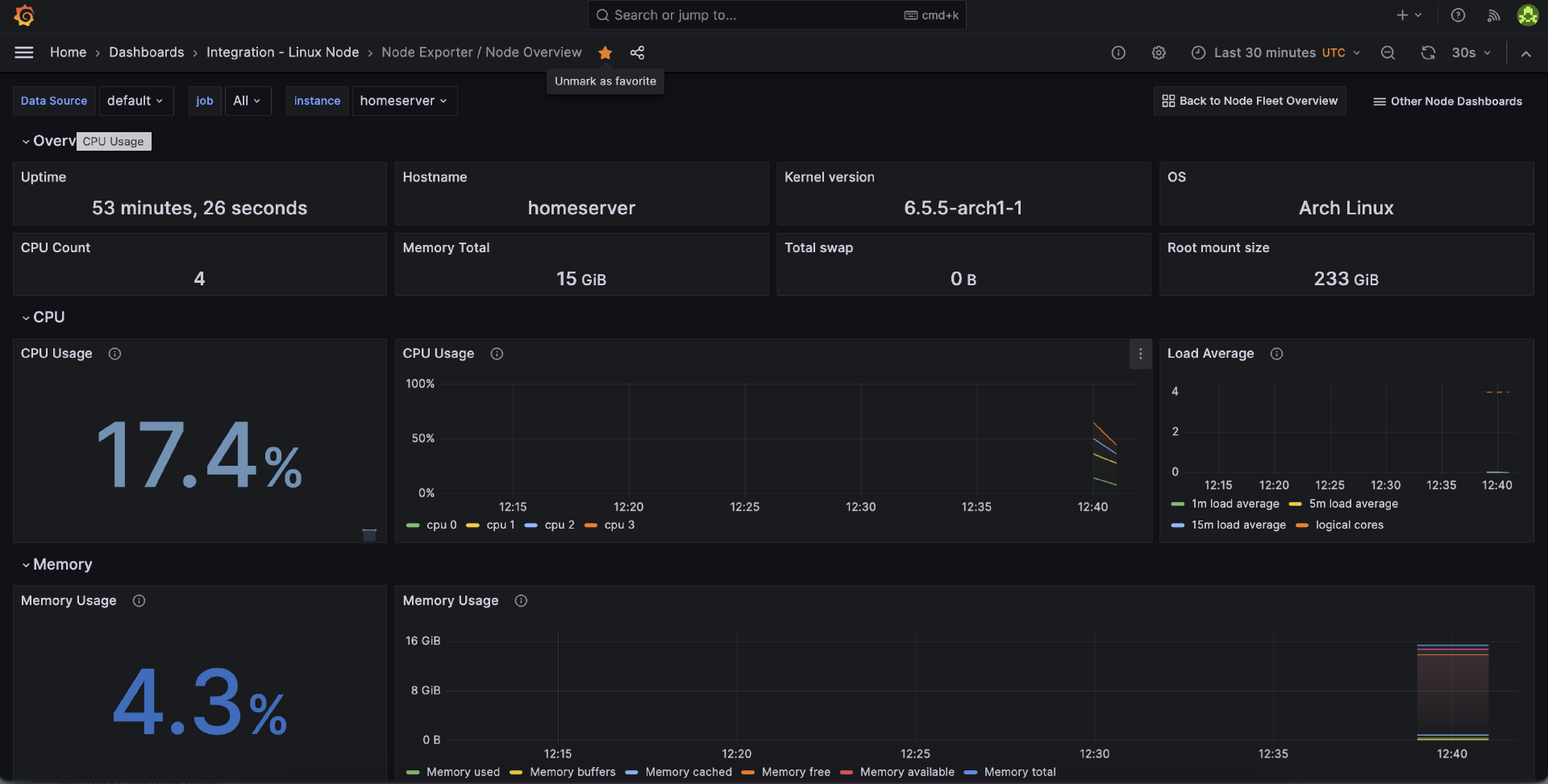Click the dashboard insights info icon
The image size is (1548, 784).
(1118, 52)
